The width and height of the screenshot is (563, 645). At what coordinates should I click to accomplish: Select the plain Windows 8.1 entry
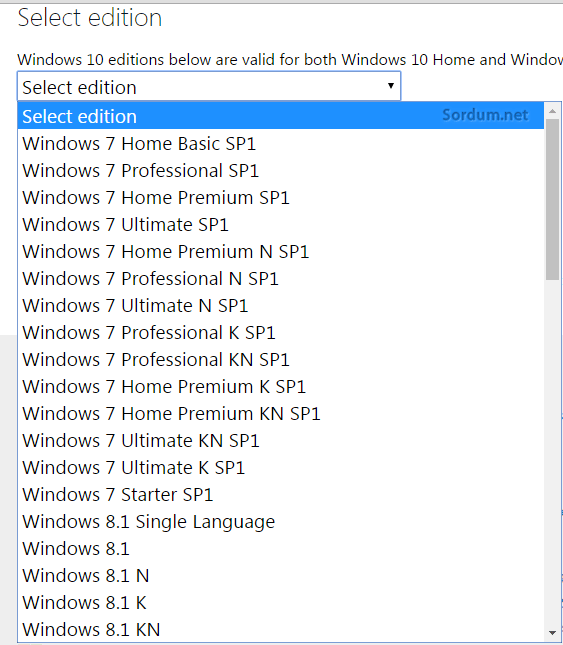281,549
